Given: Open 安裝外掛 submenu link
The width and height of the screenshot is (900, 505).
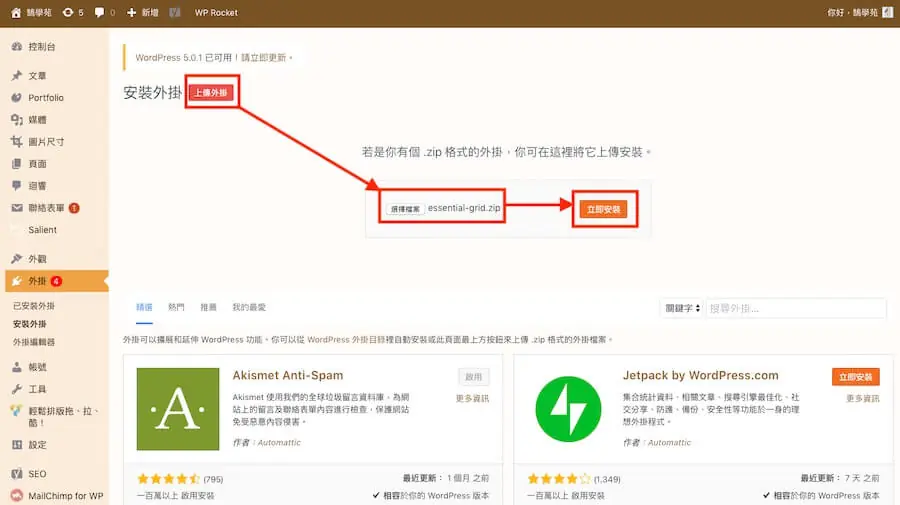Looking at the screenshot, I should point(30,324).
